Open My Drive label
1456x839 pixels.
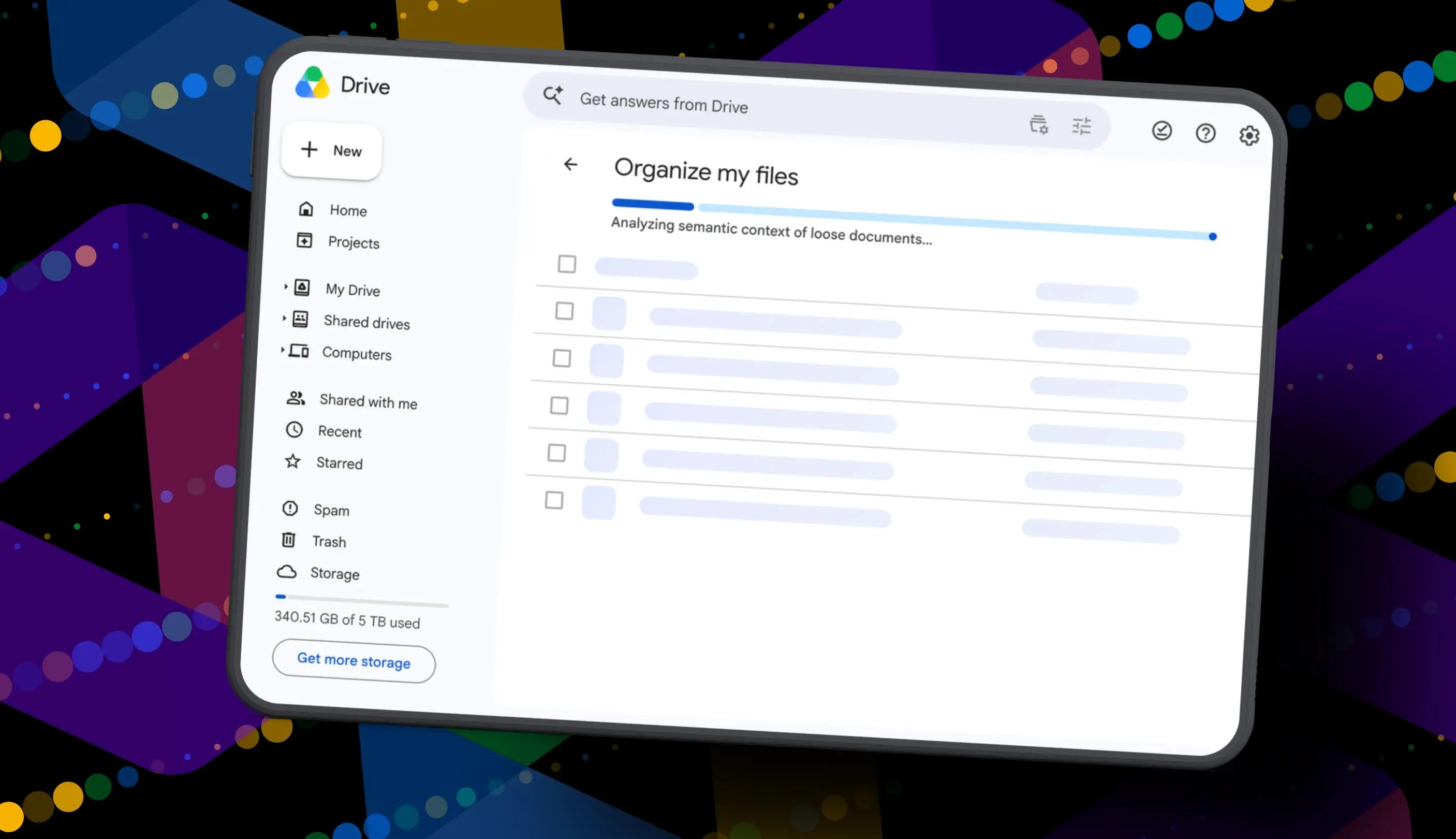pos(352,290)
